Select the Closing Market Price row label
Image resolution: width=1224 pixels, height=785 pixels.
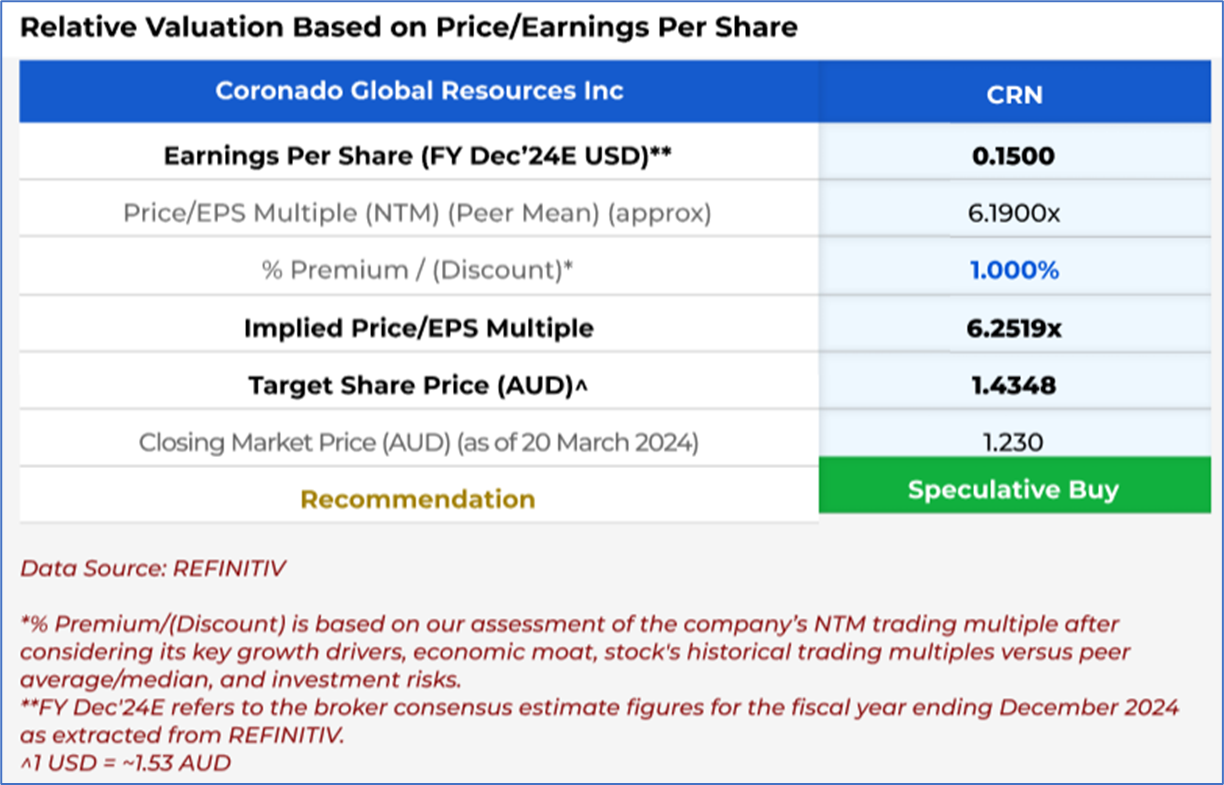pyautogui.click(x=418, y=442)
